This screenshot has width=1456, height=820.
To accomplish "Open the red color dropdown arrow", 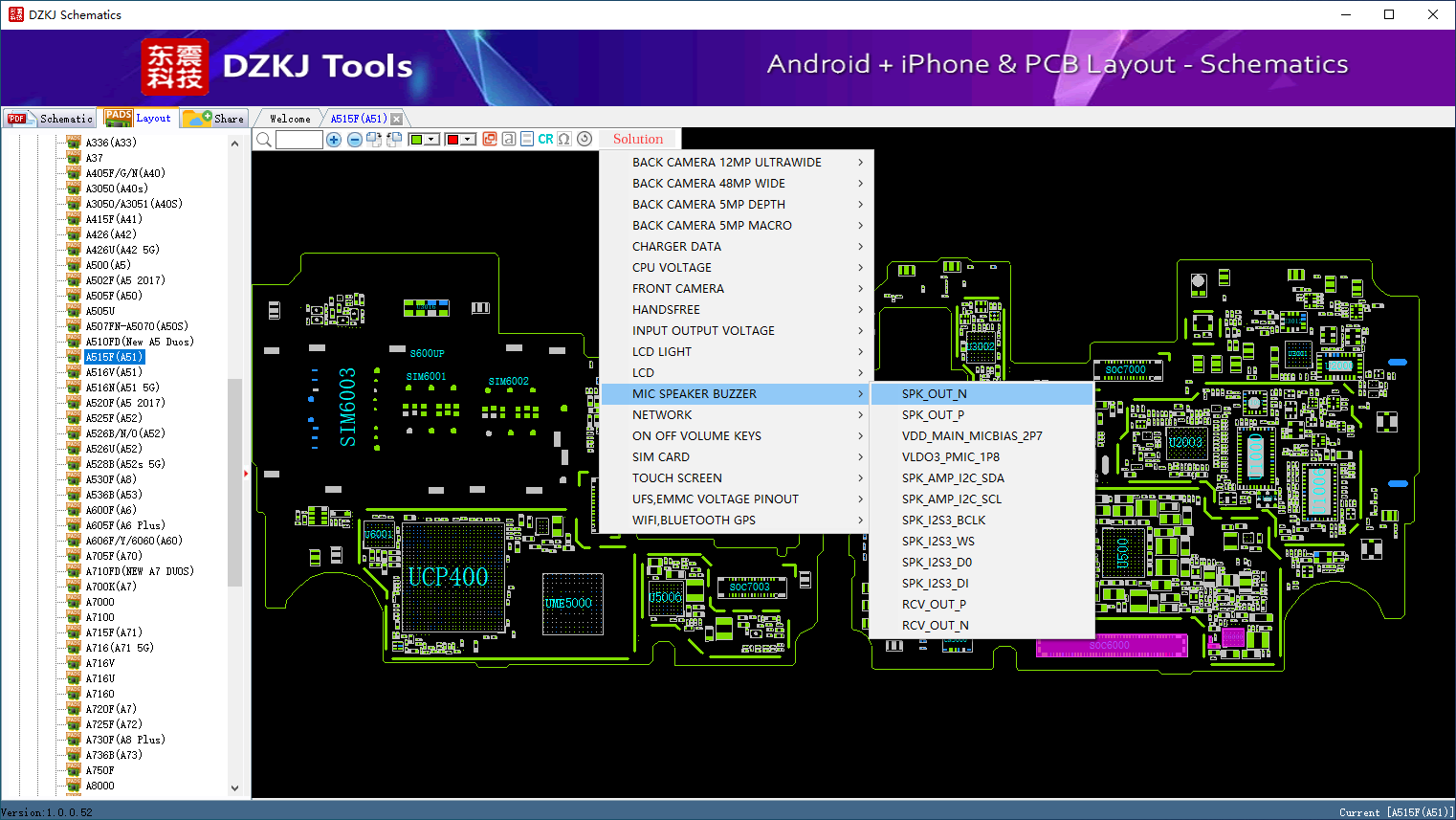I will 468,140.
